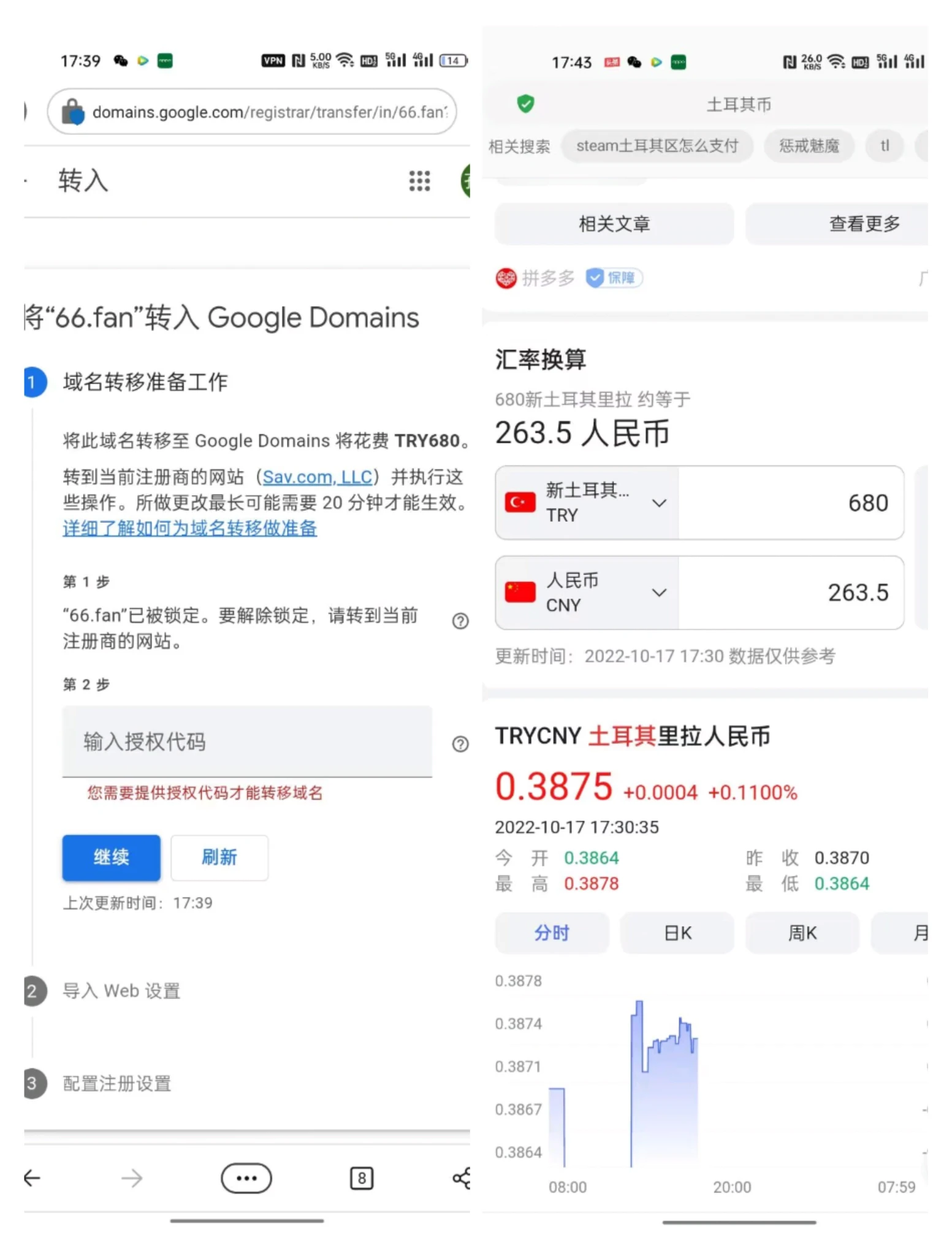Tap the URL address bar text
The image size is (952, 1256).
pyautogui.click(x=270, y=112)
